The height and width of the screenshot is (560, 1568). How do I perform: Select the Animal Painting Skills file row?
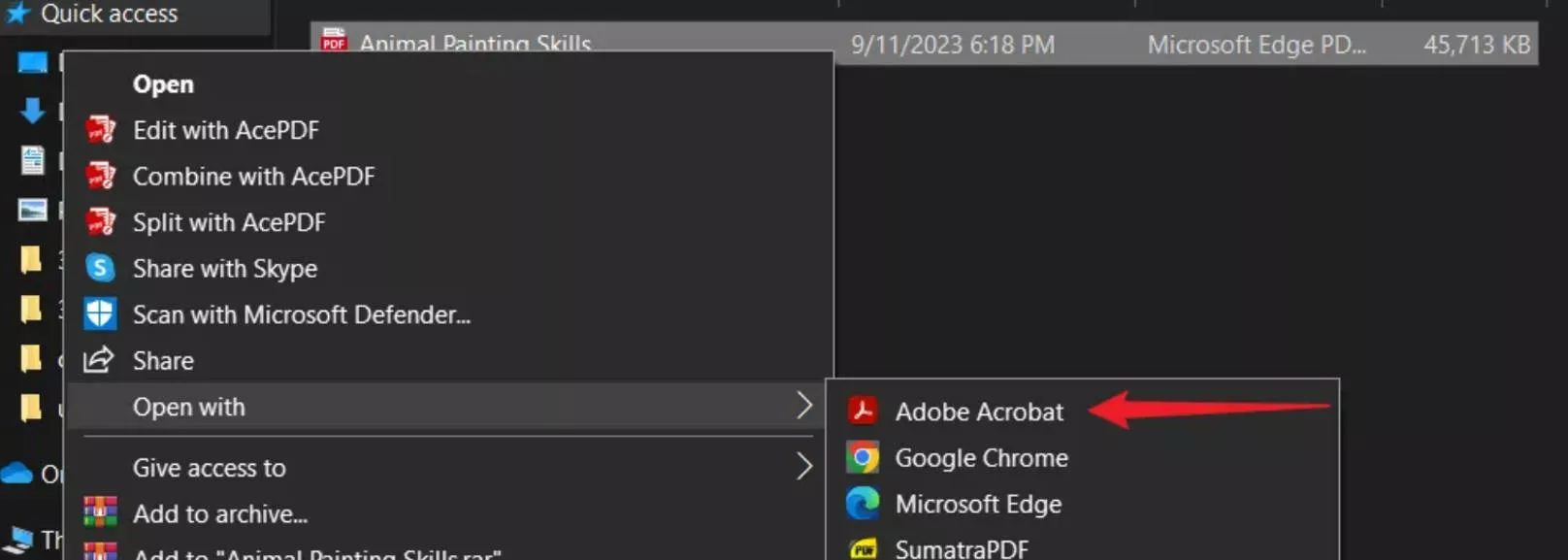click(x=582, y=43)
